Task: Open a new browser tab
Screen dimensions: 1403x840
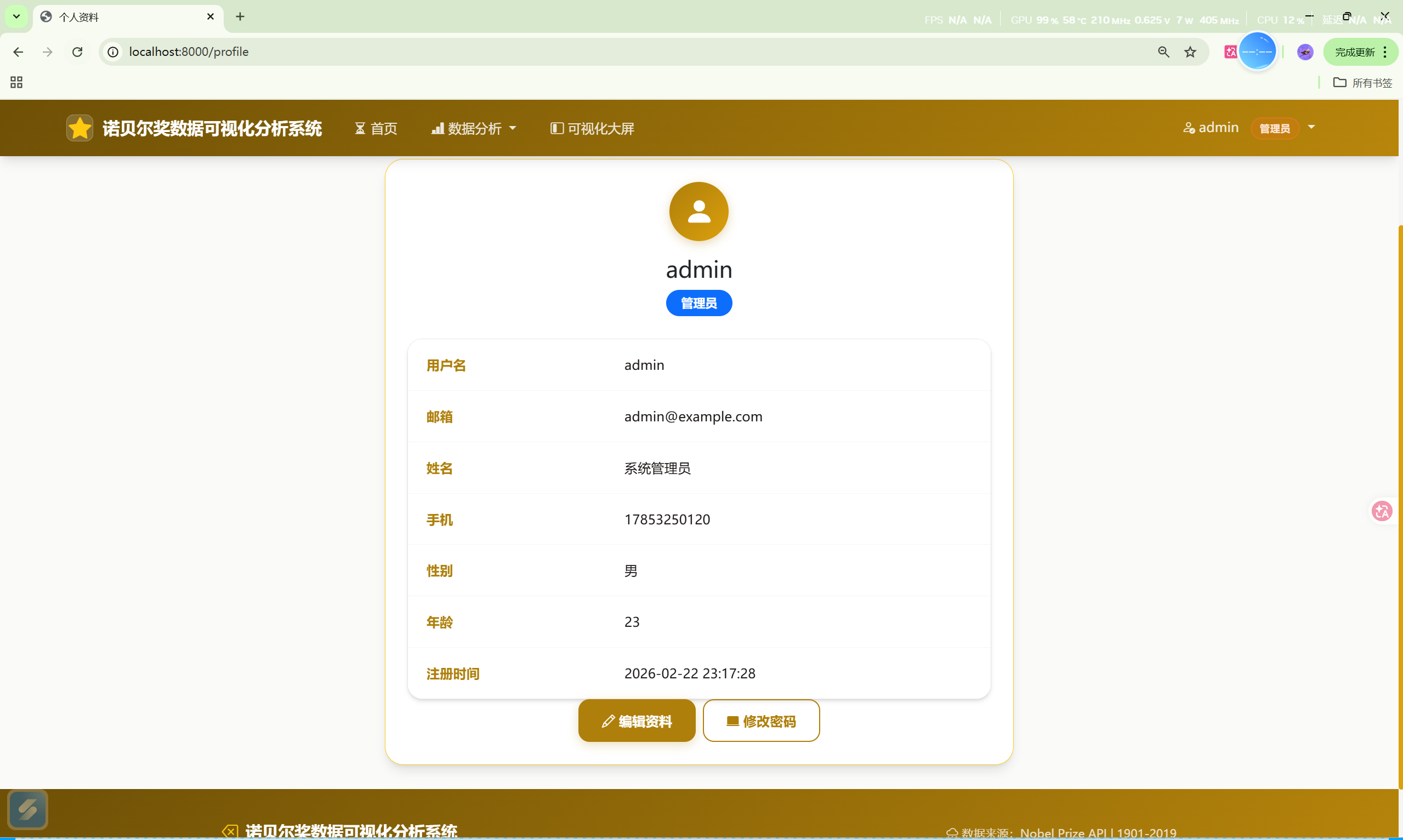Action: coord(240,16)
